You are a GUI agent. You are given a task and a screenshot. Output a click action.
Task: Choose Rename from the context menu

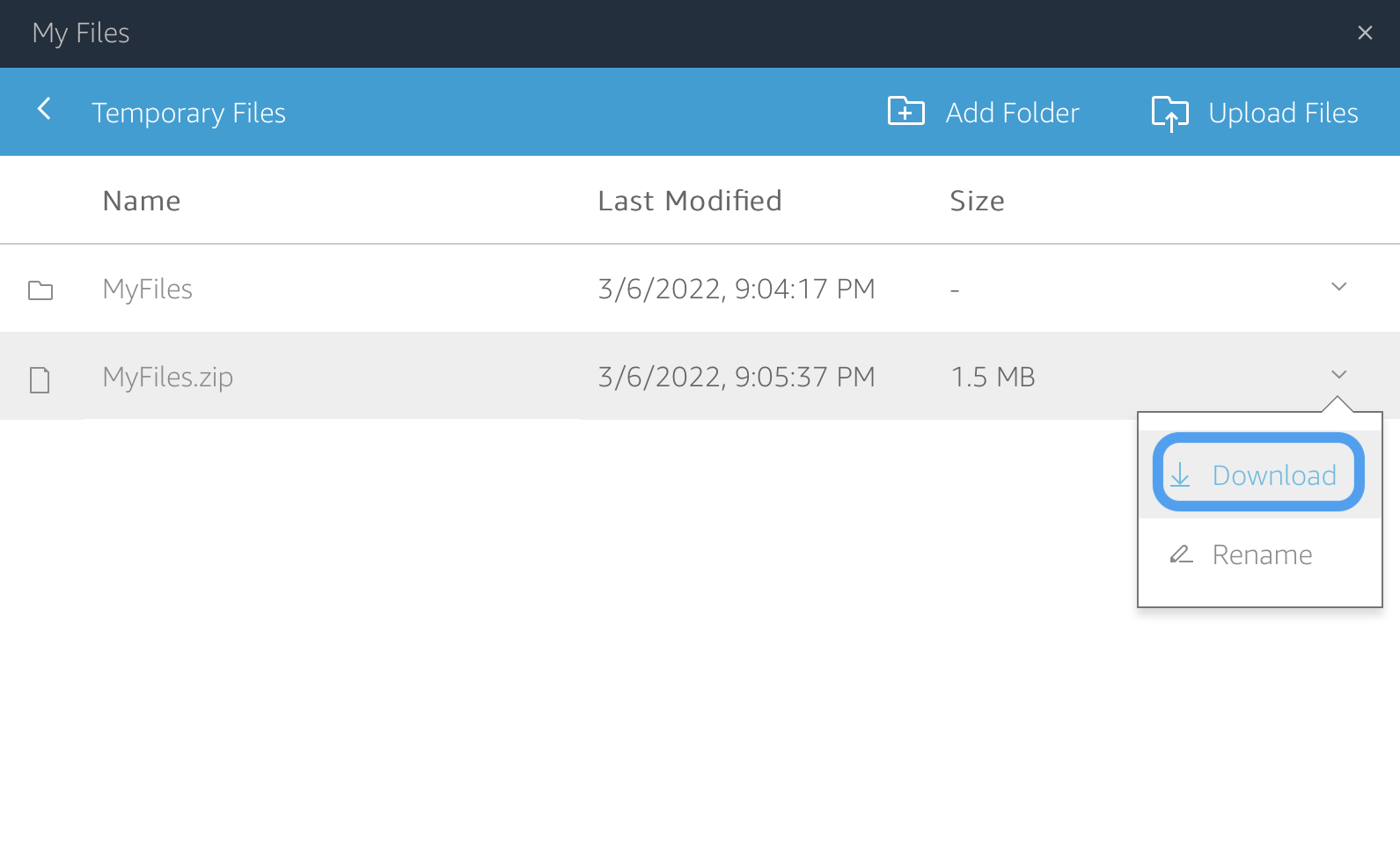click(1262, 554)
